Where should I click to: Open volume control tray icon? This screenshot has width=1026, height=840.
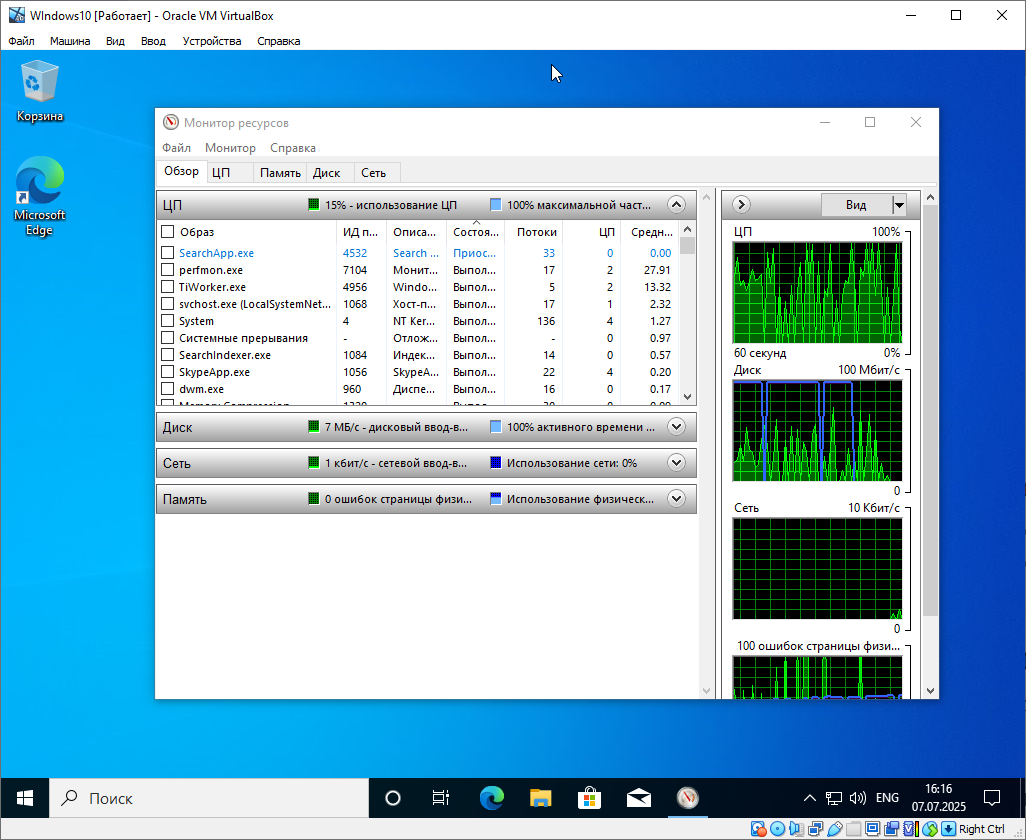(x=857, y=798)
